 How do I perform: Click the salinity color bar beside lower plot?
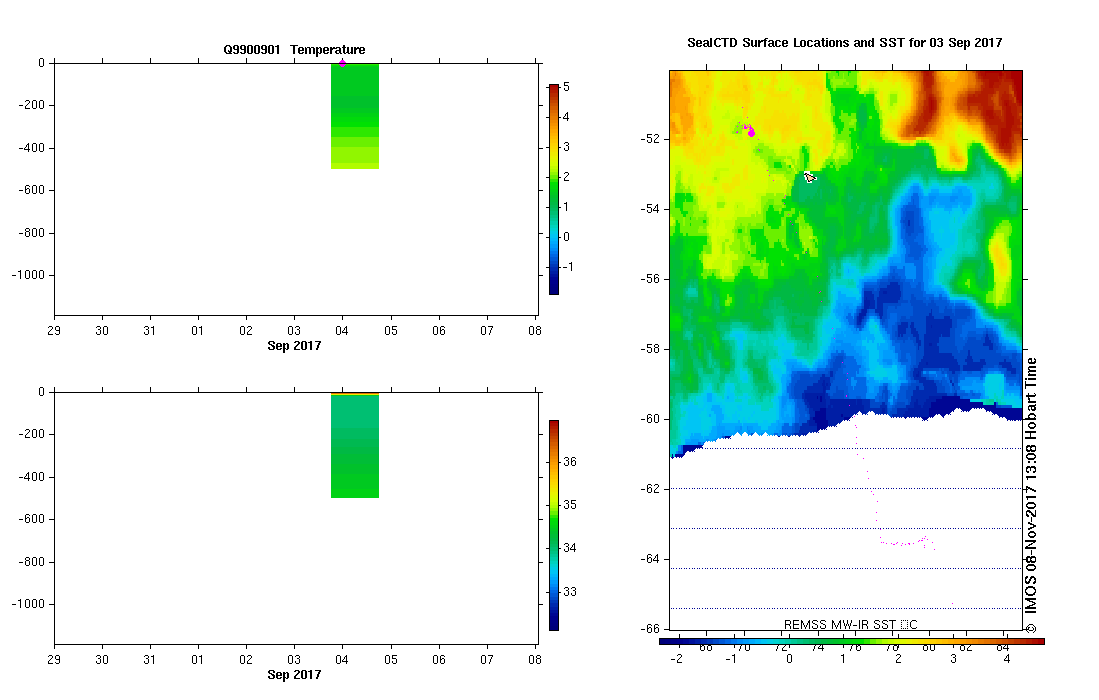554,526
